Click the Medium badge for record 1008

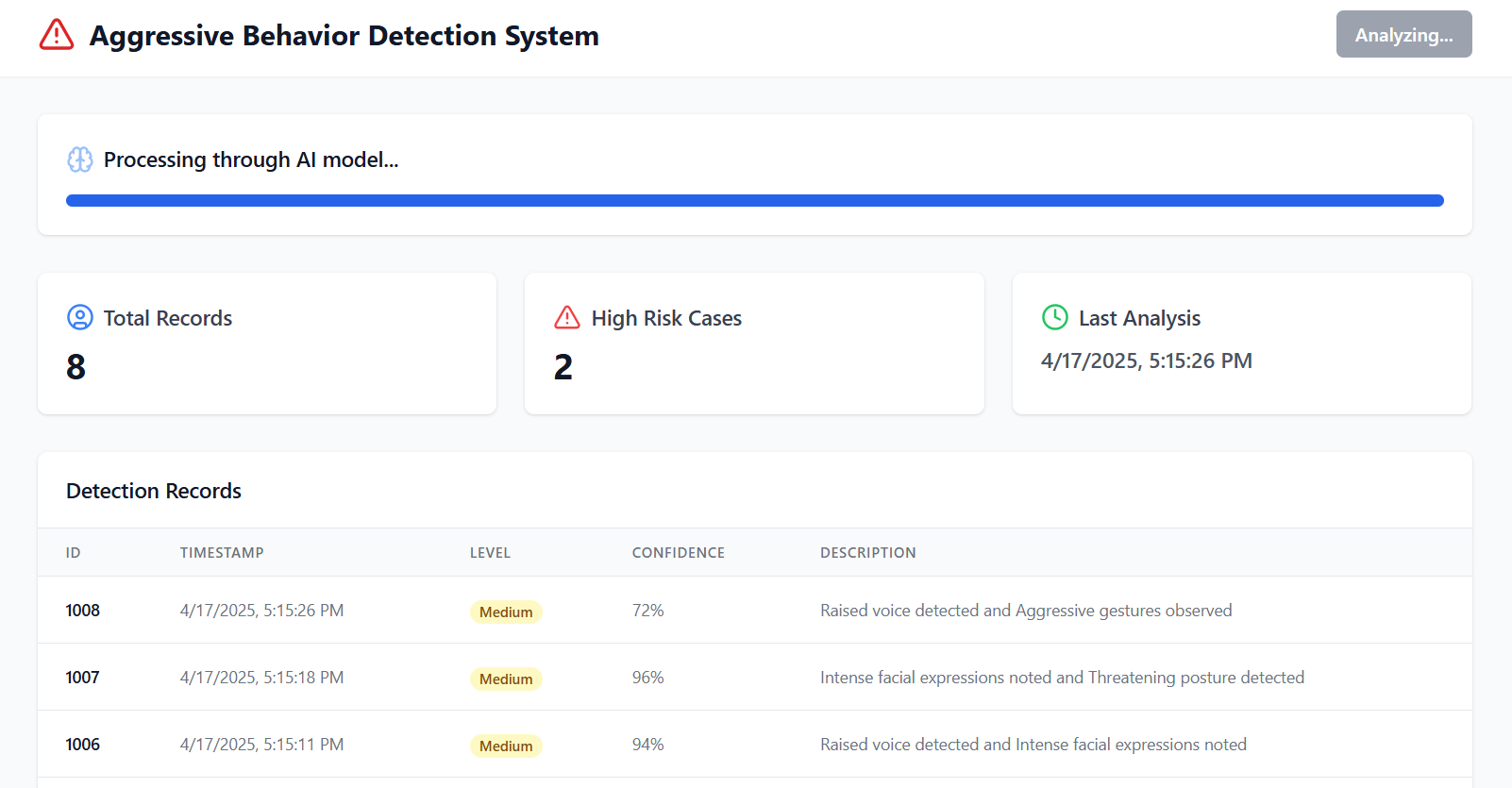tap(506, 612)
